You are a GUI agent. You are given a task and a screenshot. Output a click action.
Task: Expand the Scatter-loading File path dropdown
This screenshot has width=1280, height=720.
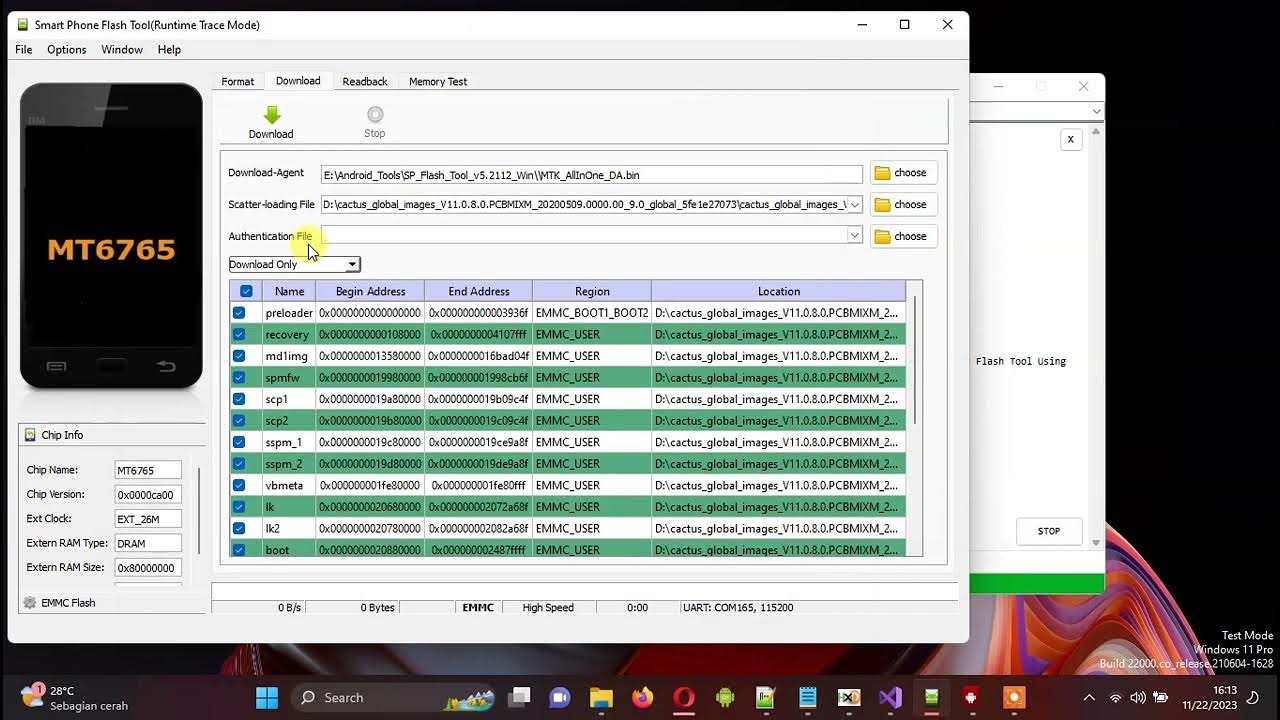855,205
